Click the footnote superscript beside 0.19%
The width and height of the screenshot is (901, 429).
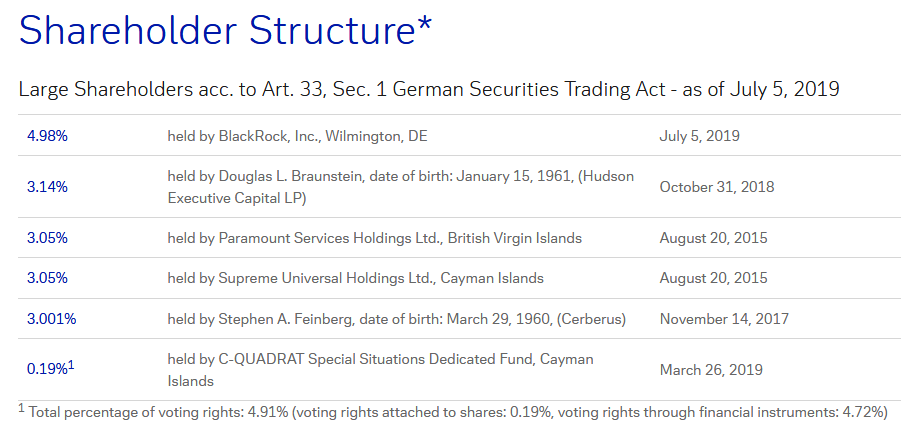[71, 365]
